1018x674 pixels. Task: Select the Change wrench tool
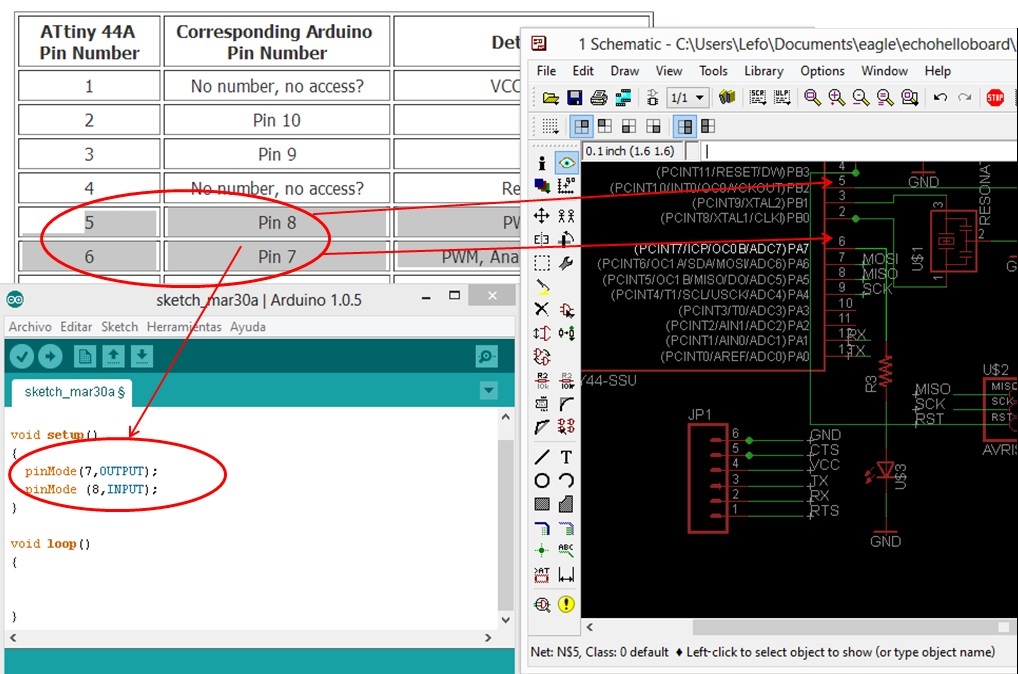[x=566, y=263]
